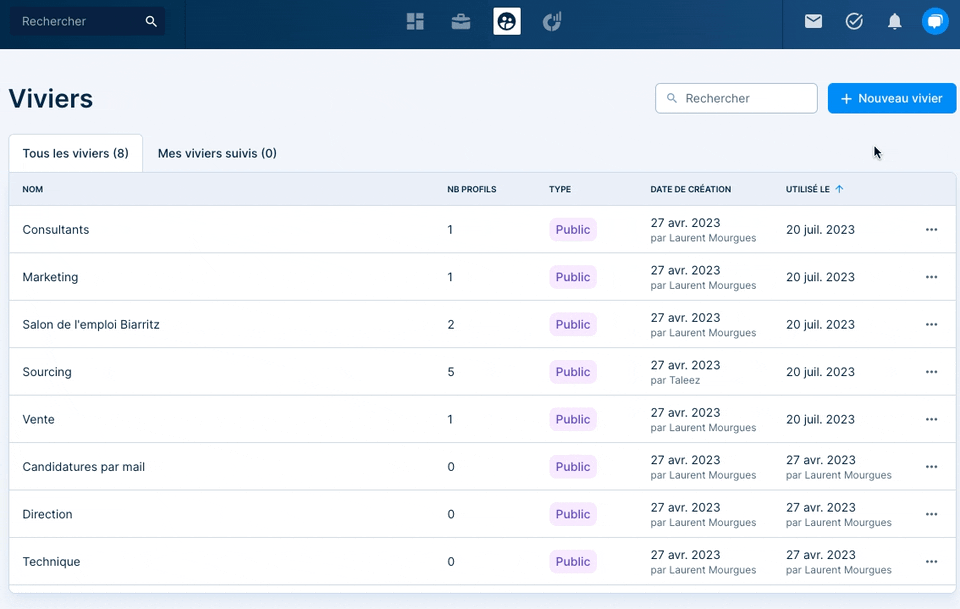Click the profile count 5 for Sourcing
The height and width of the screenshot is (609, 960).
[451, 372]
